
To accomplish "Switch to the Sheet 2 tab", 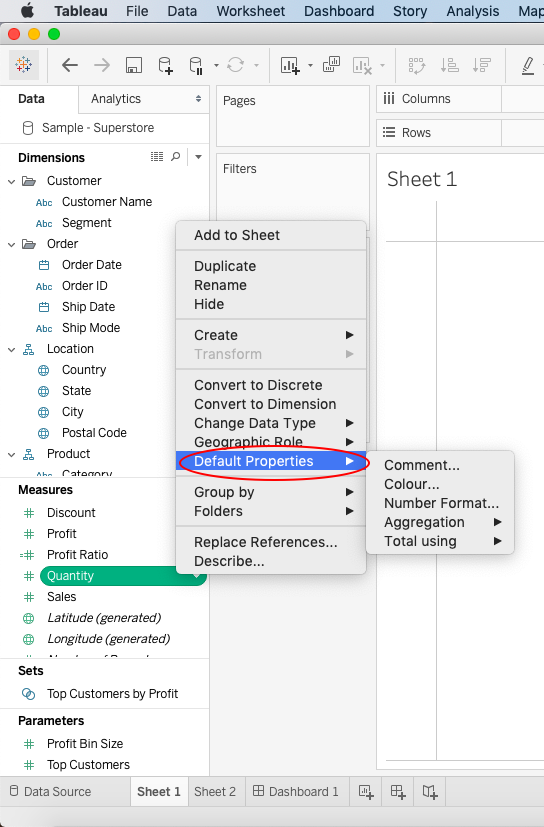I will point(215,792).
